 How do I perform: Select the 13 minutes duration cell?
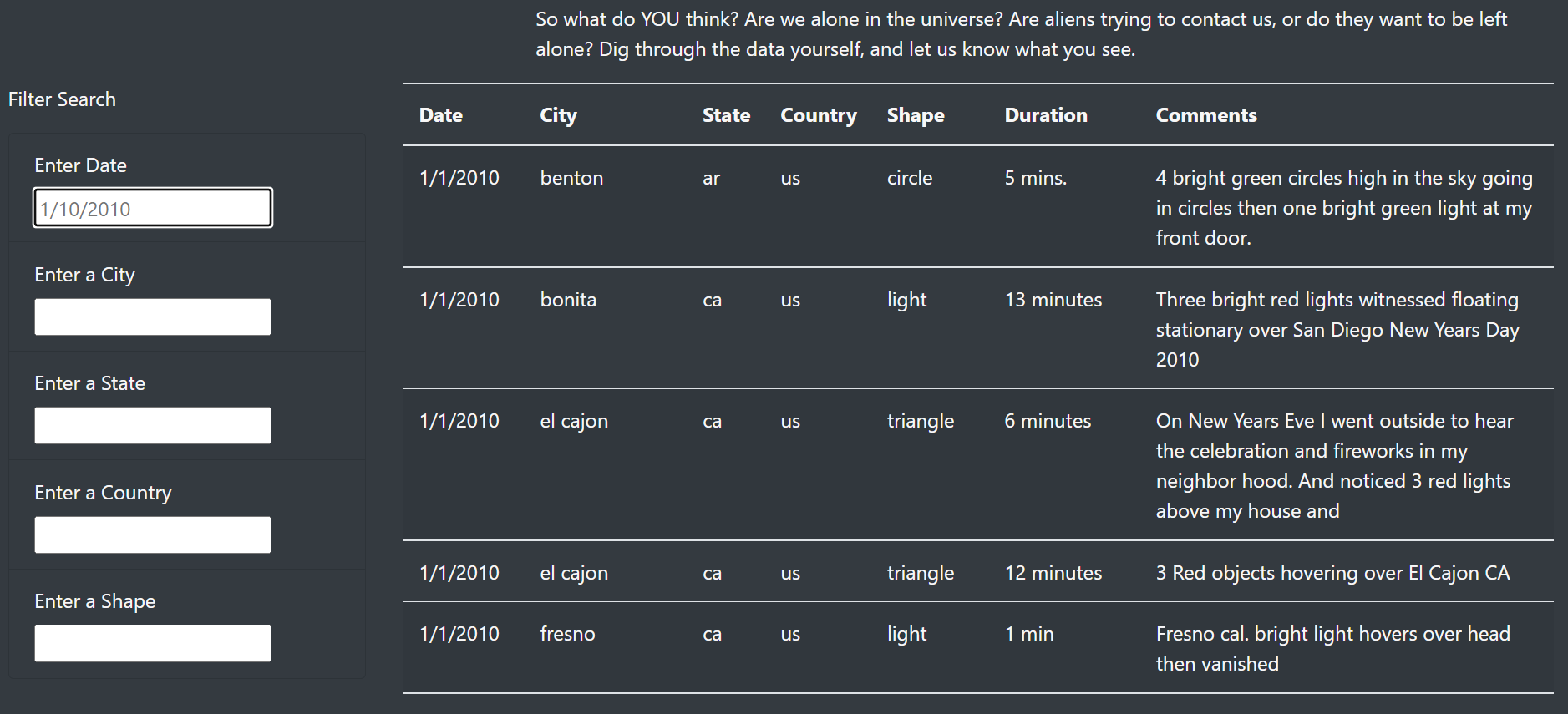[x=1053, y=300]
